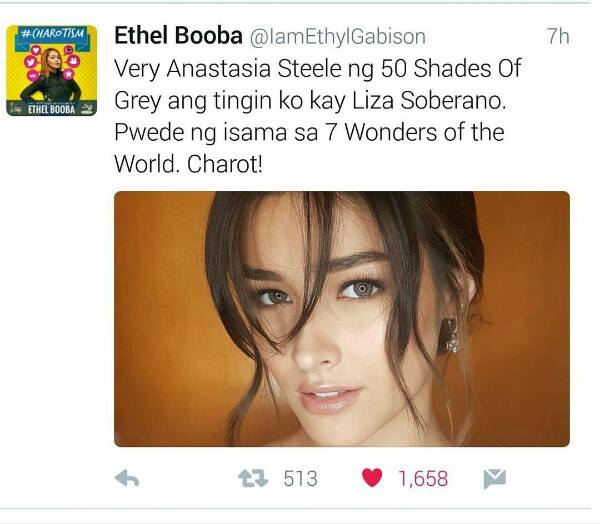Image resolution: width=600 pixels, height=524 pixels.
Task: Click "50 Shades Of" in the tweet text
Action: [451, 69]
